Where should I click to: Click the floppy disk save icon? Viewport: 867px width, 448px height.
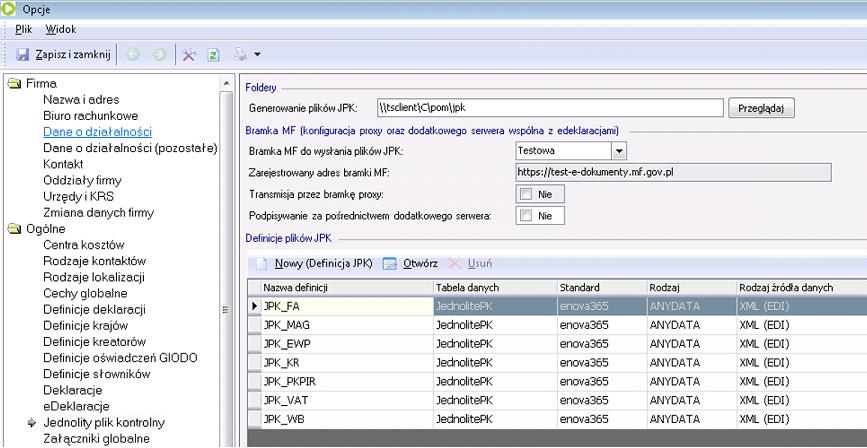[x=23, y=55]
